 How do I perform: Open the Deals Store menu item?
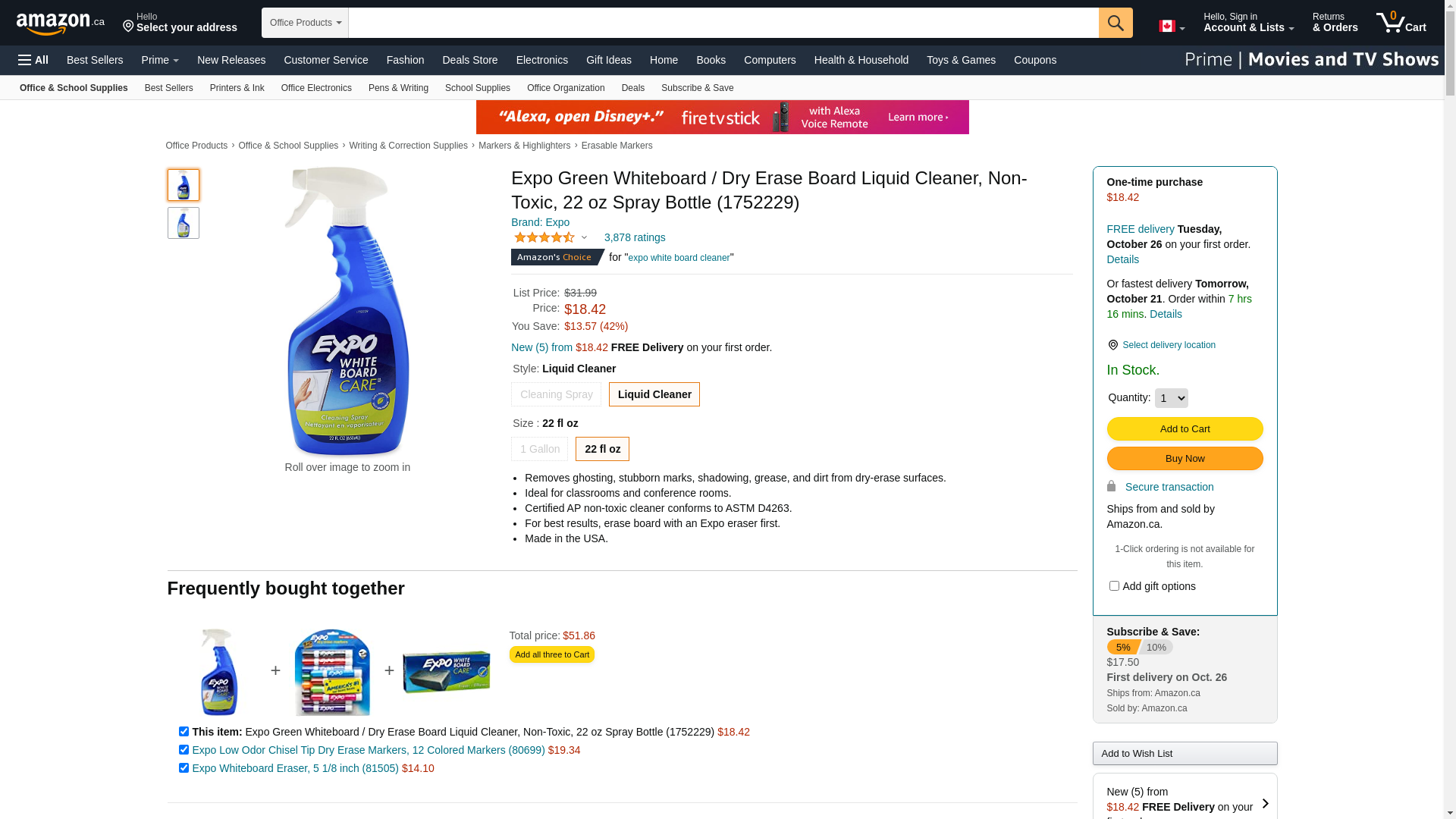coord(470,60)
